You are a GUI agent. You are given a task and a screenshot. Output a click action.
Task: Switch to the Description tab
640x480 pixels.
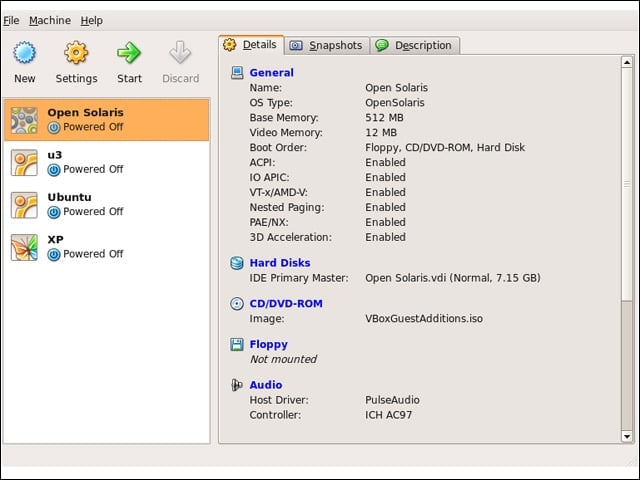(x=415, y=45)
